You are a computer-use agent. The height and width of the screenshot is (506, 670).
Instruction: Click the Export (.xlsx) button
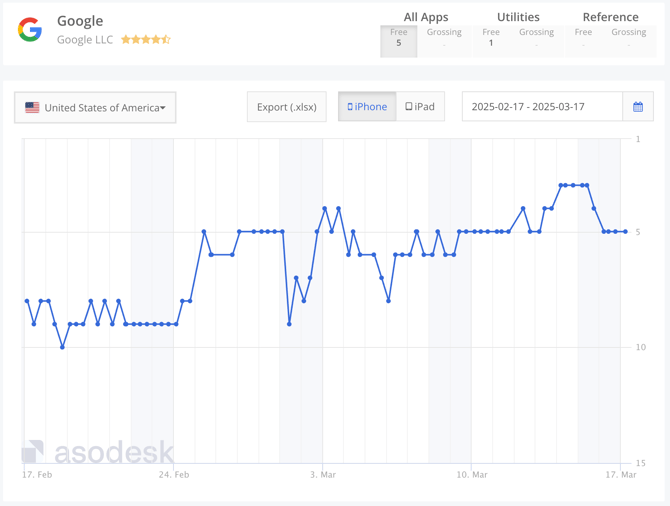click(287, 107)
